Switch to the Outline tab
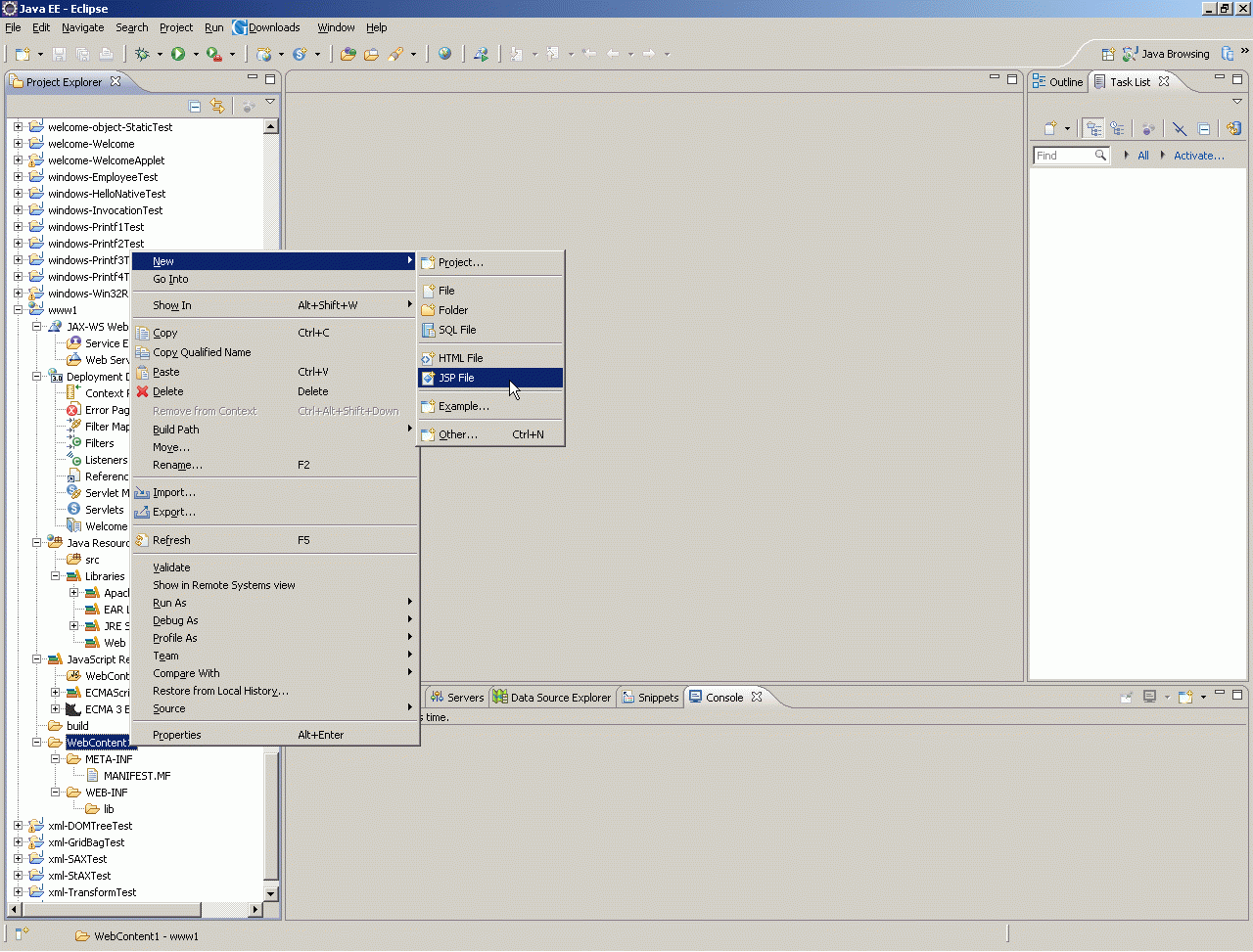 (x=1058, y=82)
